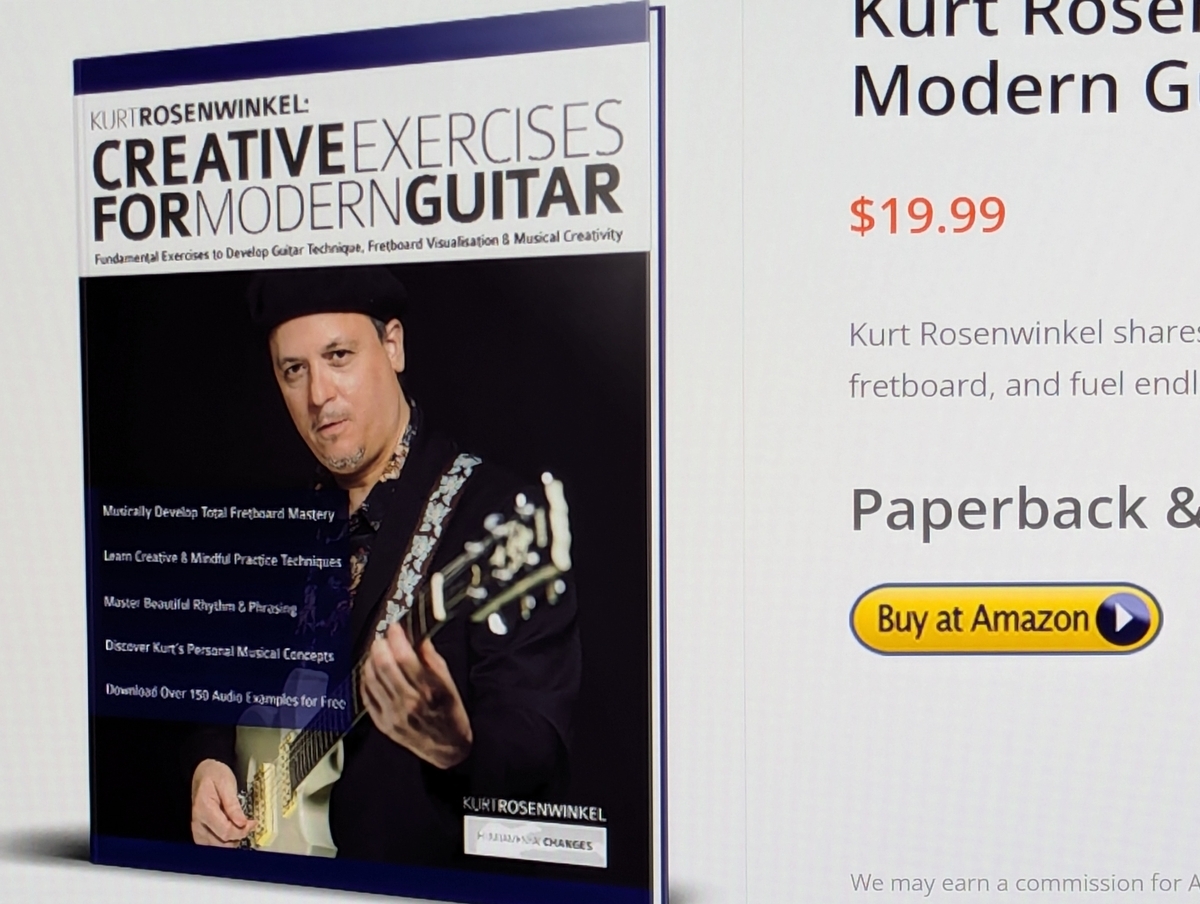
Task: Click the guitarist's black hat on the cover
Action: [327, 295]
